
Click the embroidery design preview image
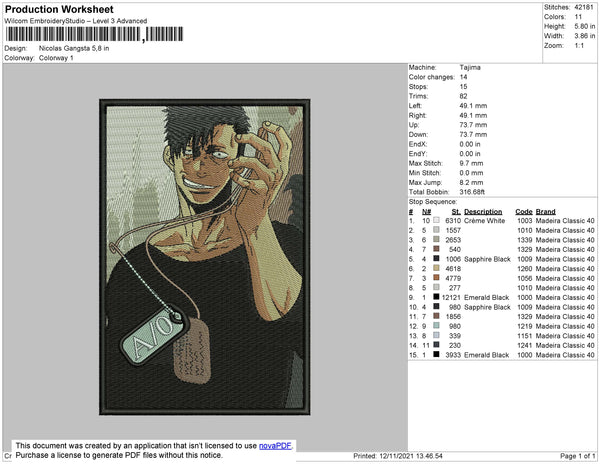coord(205,257)
